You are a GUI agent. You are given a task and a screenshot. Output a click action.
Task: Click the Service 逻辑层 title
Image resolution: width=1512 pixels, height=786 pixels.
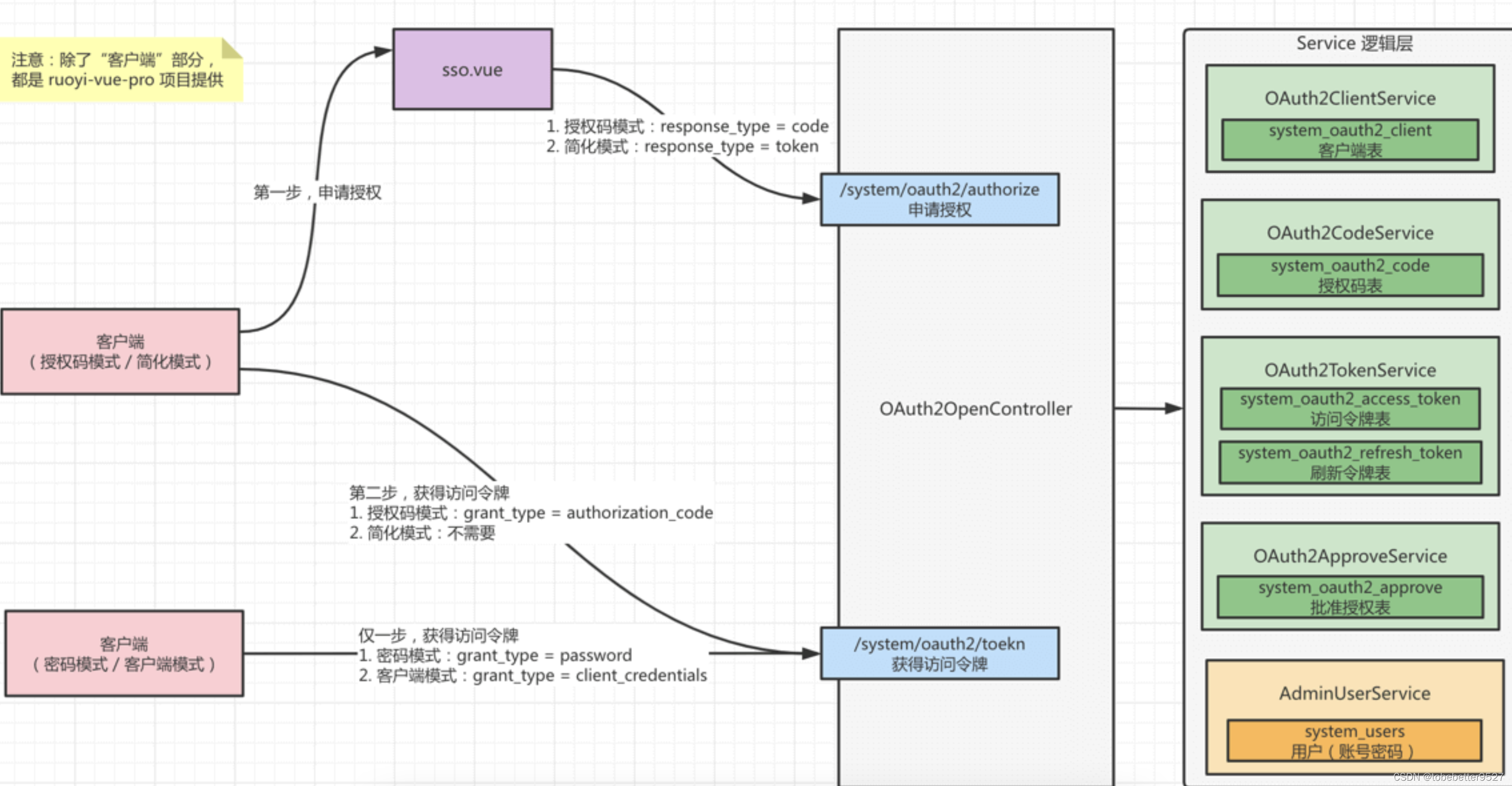1355,43
